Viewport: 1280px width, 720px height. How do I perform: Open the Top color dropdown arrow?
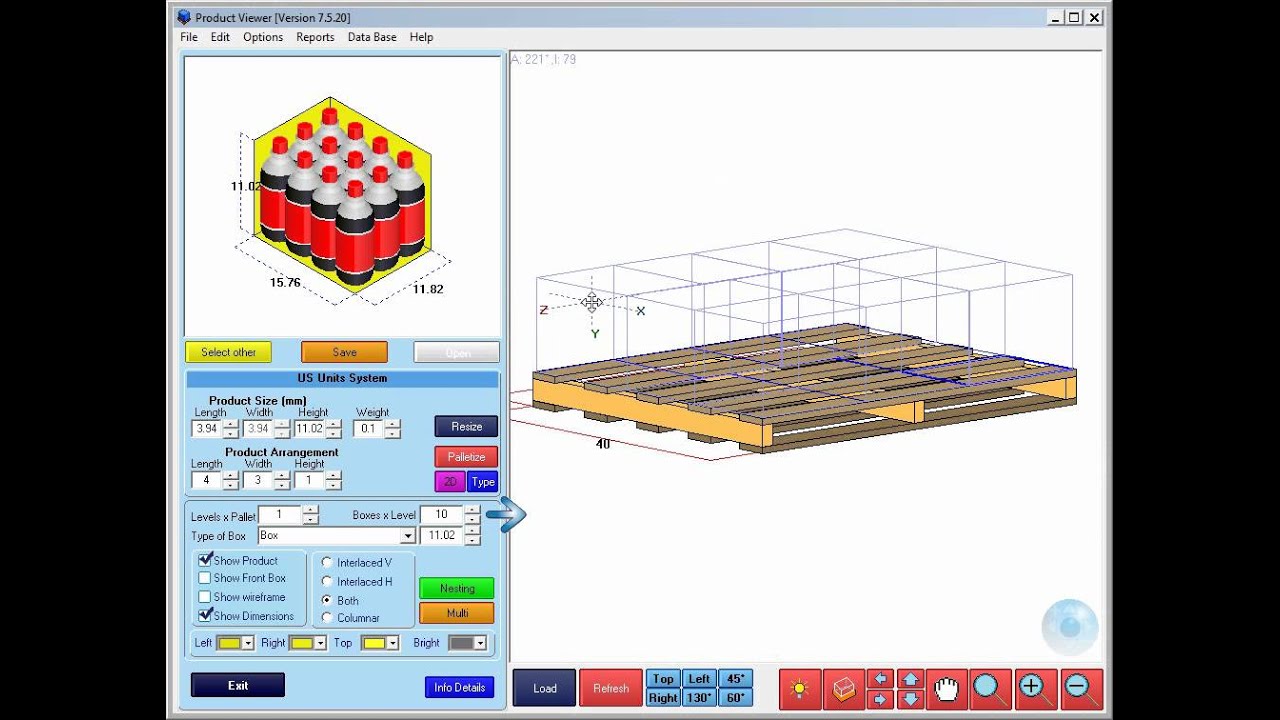pos(392,643)
